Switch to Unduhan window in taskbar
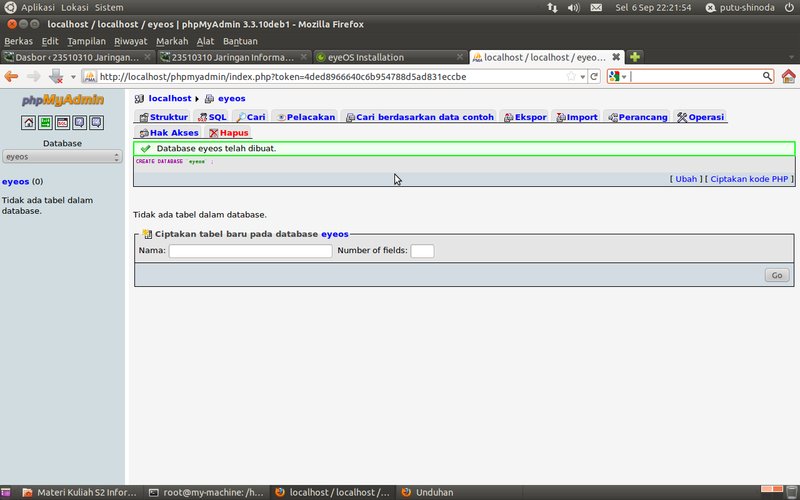 point(428,492)
